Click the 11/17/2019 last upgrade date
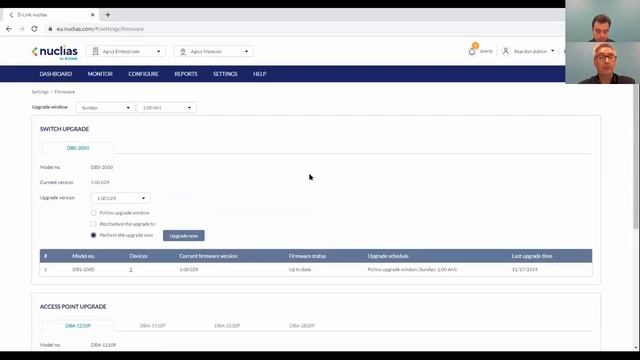640x360 pixels. [524, 269]
